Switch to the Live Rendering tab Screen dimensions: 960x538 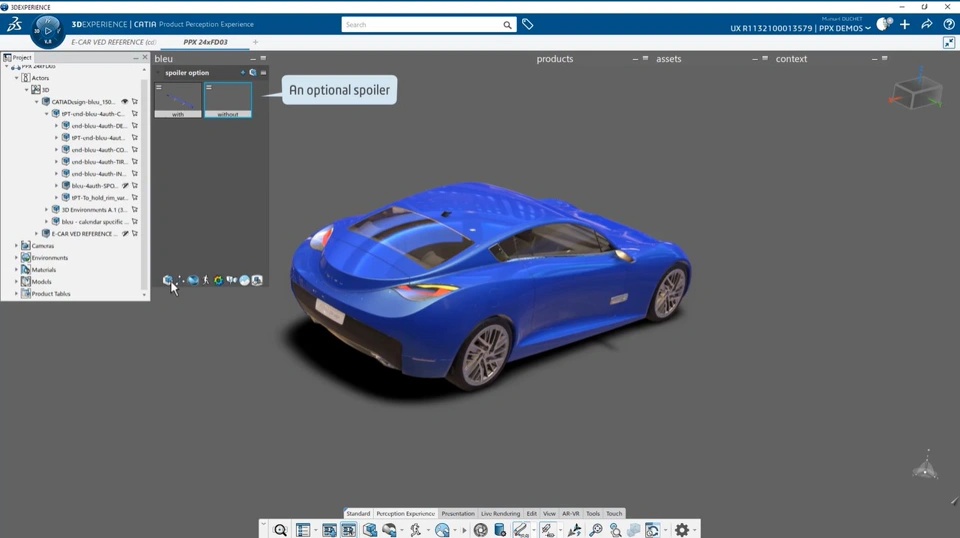click(500, 513)
